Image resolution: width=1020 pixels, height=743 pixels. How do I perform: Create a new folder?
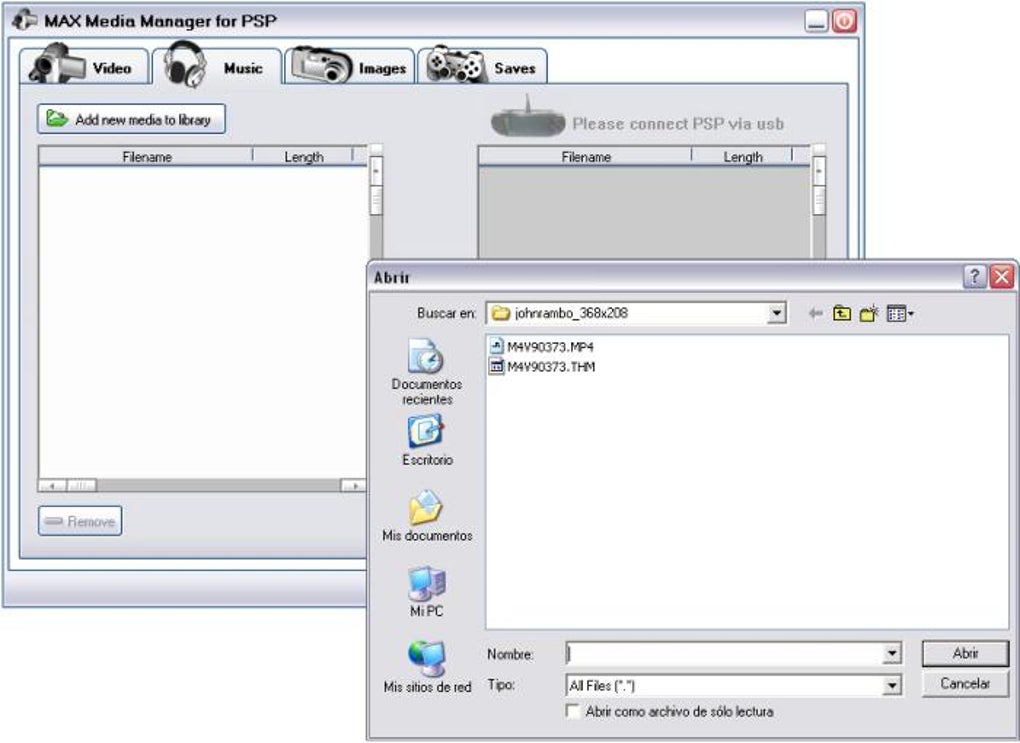click(869, 314)
